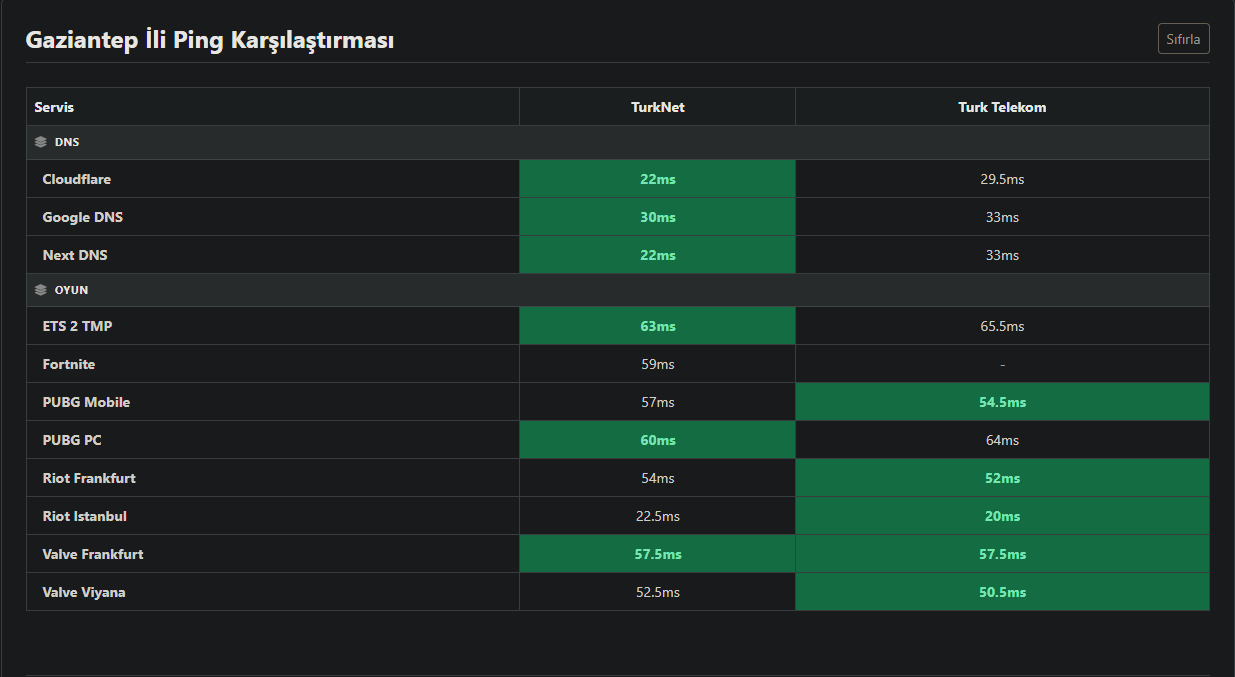Select Fortnite TurkNet 59ms cell
This screenshot has width=1235, height=677.
tap(658, 364)
